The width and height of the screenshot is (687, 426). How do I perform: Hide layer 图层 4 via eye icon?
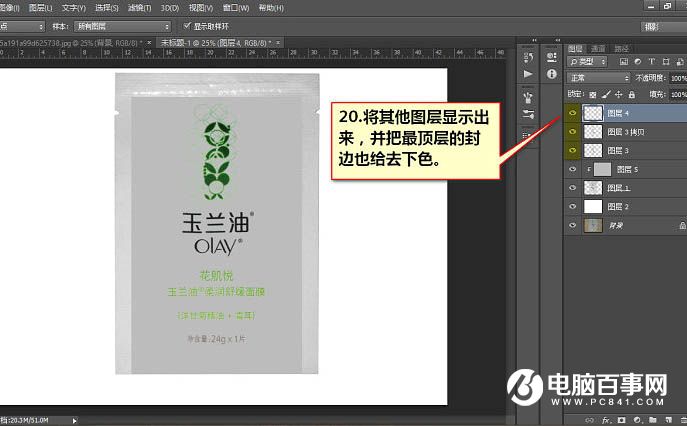tap(572, 113)
